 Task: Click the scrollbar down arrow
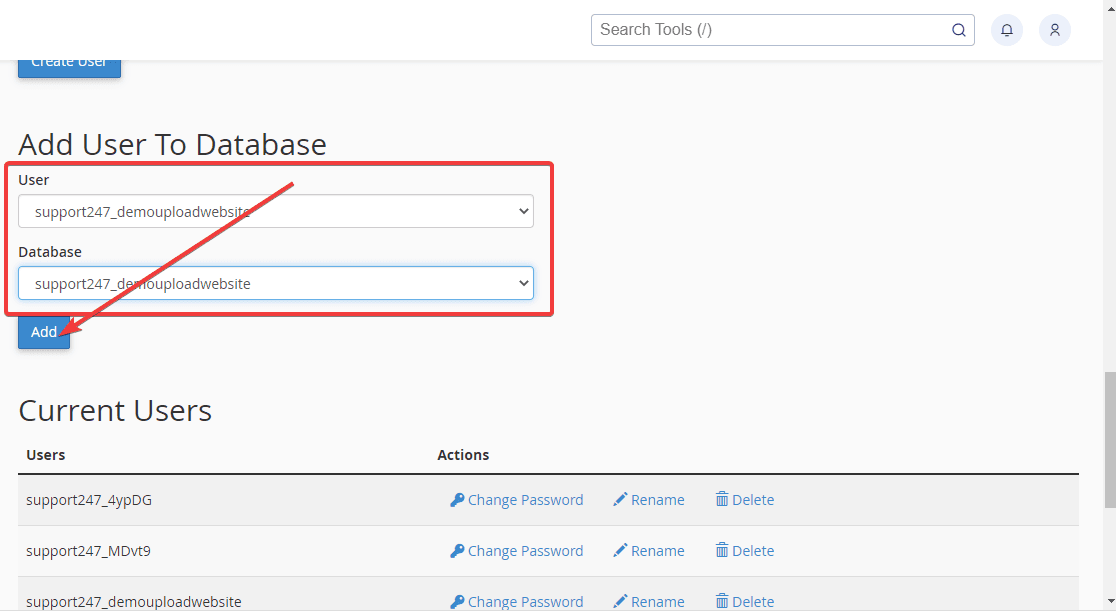click(x=1109, y=603)
